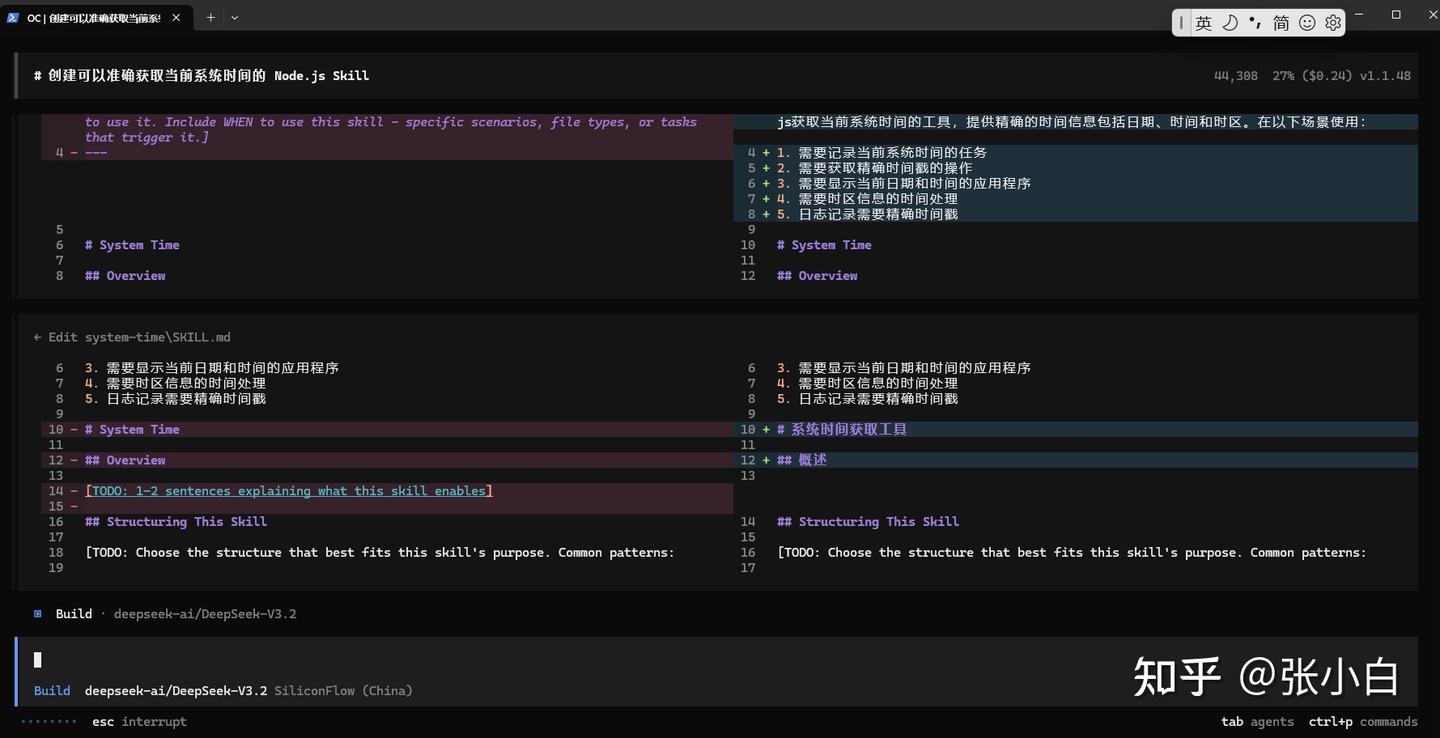The width and height of the screenshot is (1440, 738).
Task: Open IME settings gear
Action: pyautogui.click(x=1333, y=23)
